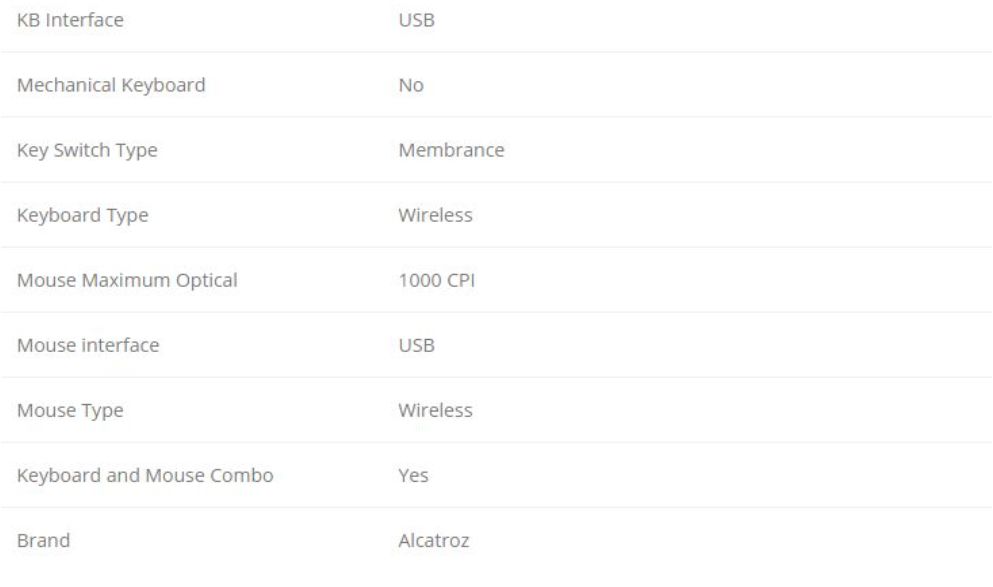Image resolution: width=993 pixels, height=587 pixels.
Task: Click the word Optical in specifications
Action: (x=206, y=281)
